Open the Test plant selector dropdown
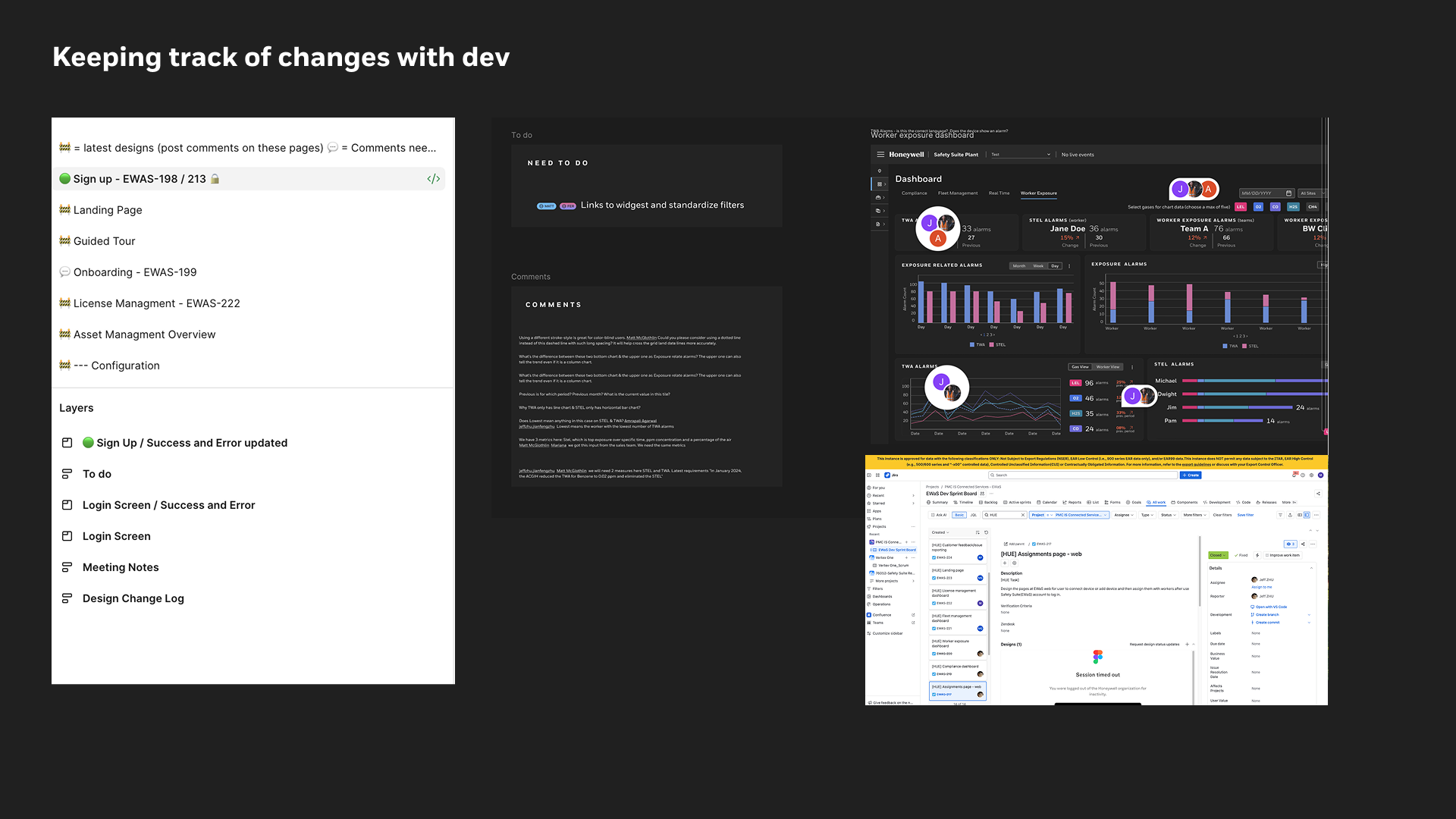The height and width of the screenshot is (819, 1456). point(1020,155)
